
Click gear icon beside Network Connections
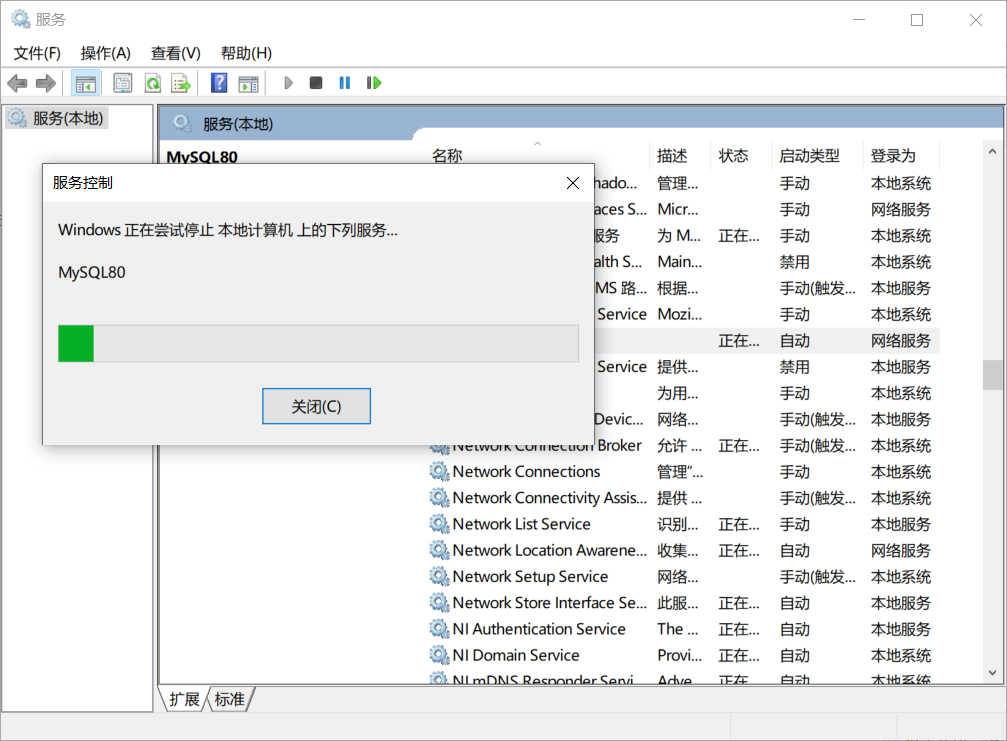pos(439,472)
